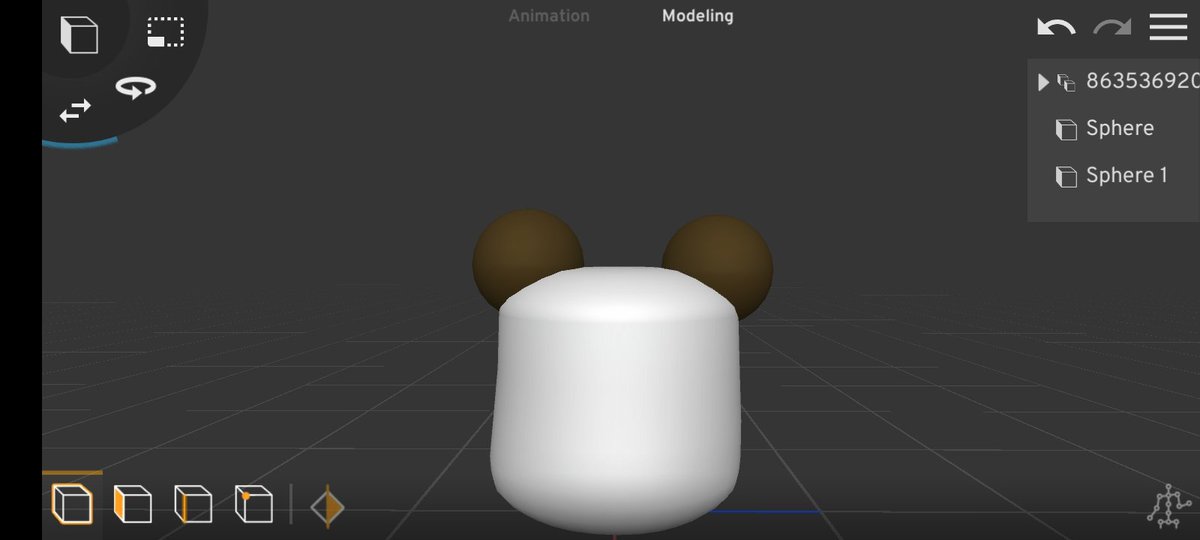
Task: Switch to the Modeling tab
Action: 697,16
